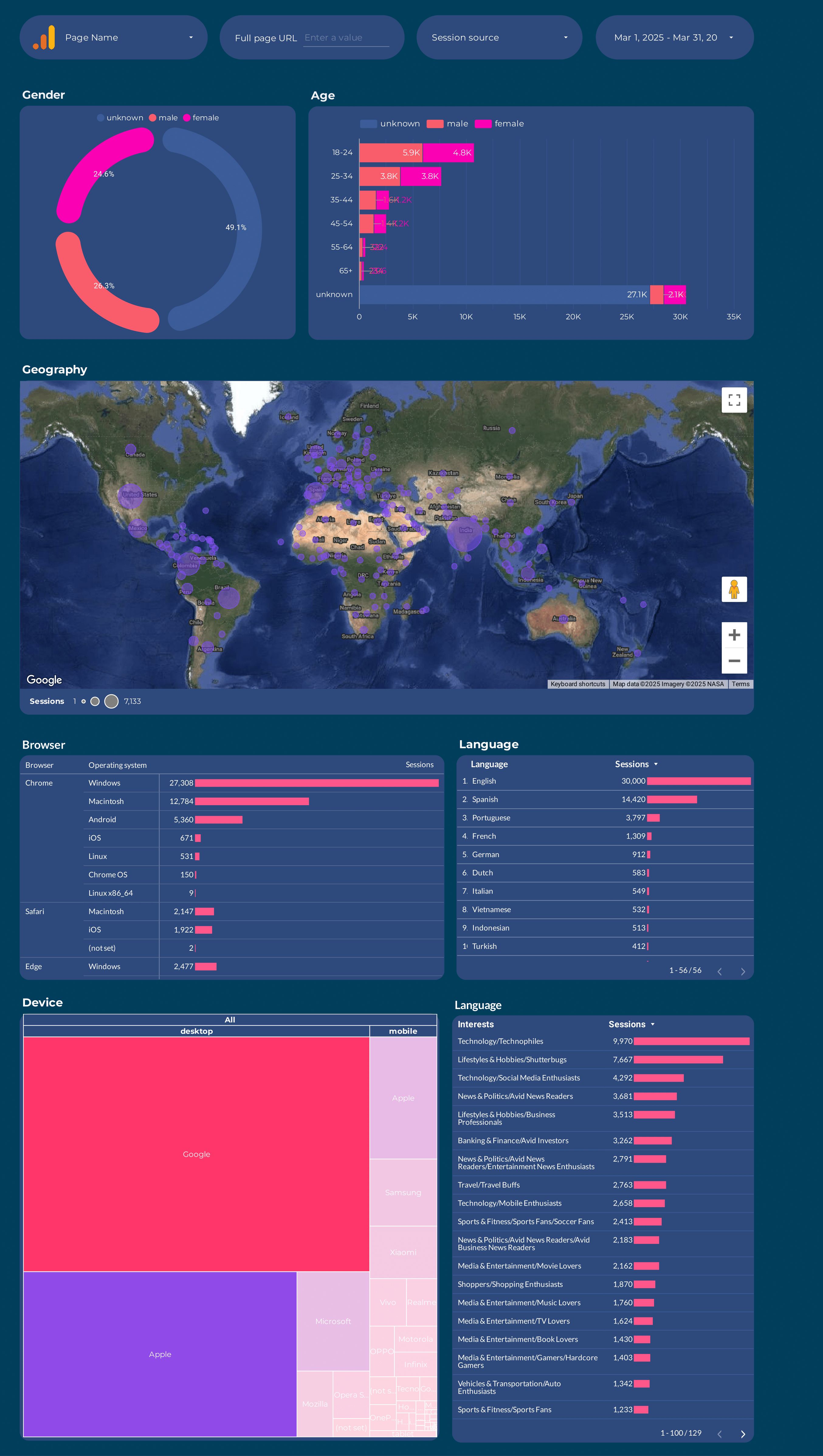Click the purple Apple desktop treemap tile
This screenshot has width=823, height=1456.
click(160, 1354)
